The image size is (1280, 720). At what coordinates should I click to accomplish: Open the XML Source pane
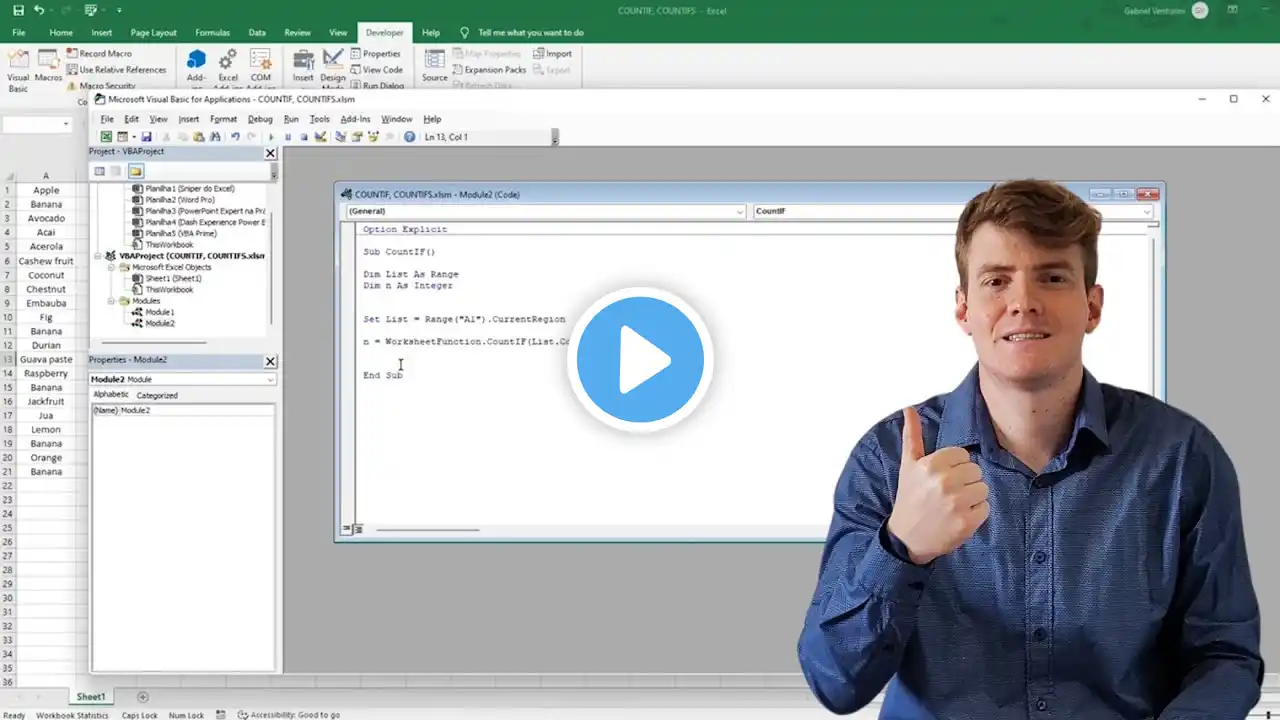point(435,66)
